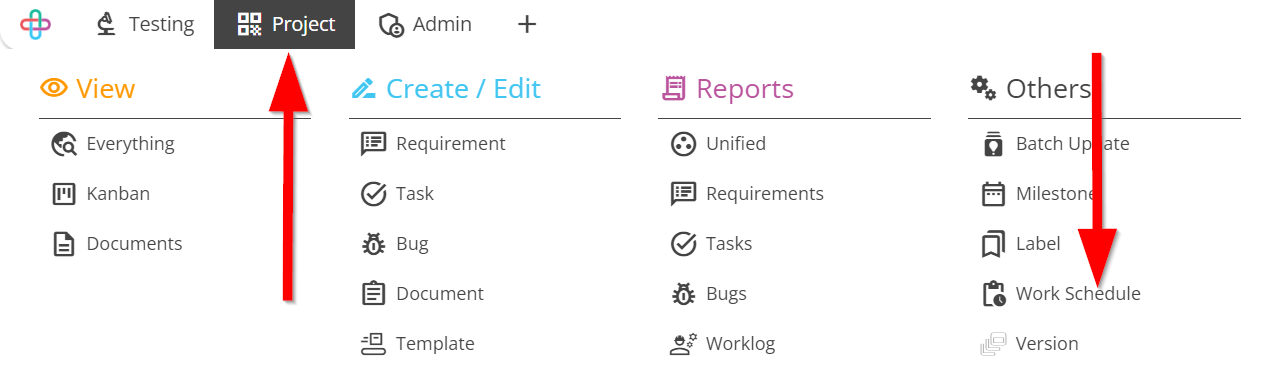Click the Template icon
The image size is (1271, 387).
click(374, 344)
